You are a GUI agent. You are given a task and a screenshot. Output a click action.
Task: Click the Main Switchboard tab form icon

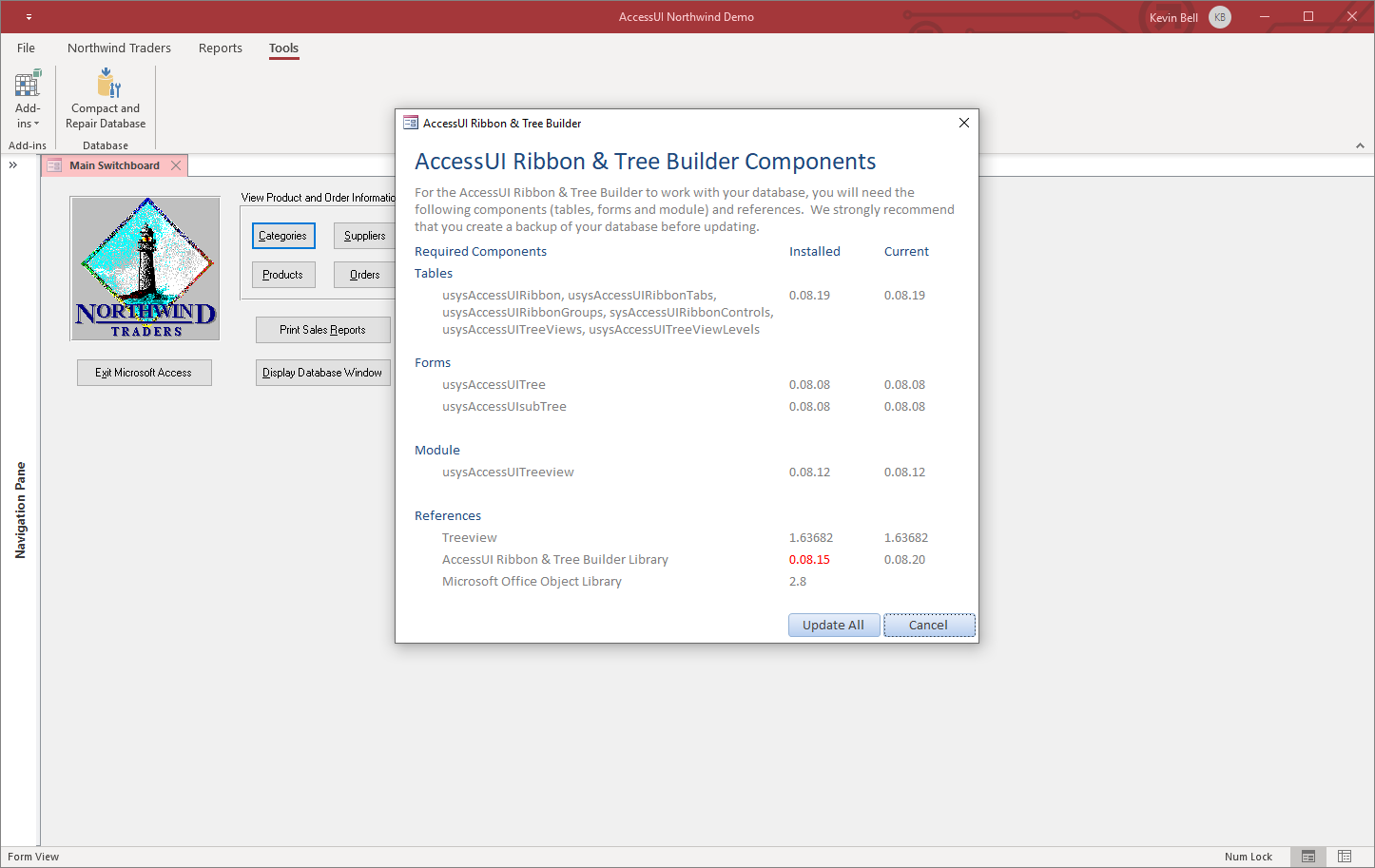pyautogui.click(x=54, y=165)
